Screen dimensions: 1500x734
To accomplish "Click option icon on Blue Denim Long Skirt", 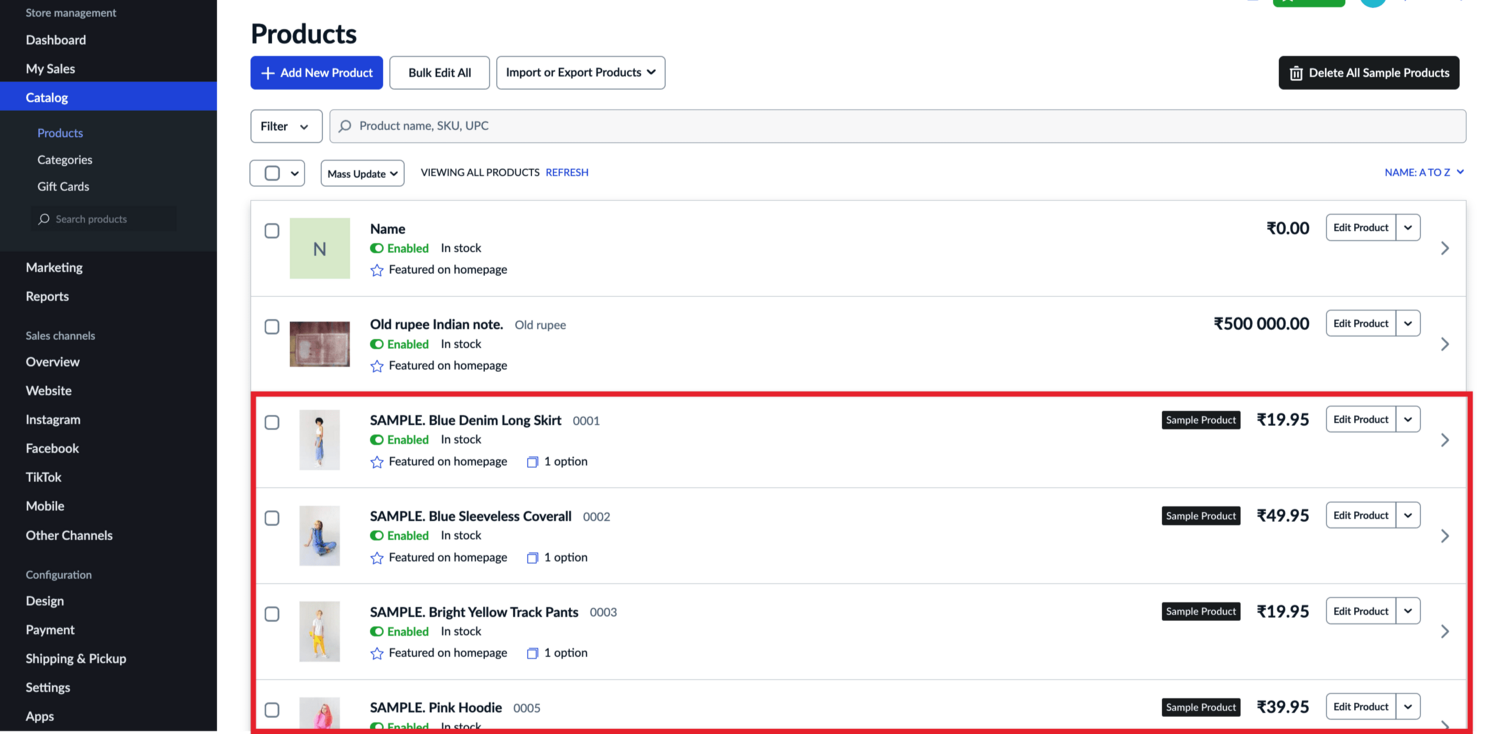I will click(x=533, y=462).
